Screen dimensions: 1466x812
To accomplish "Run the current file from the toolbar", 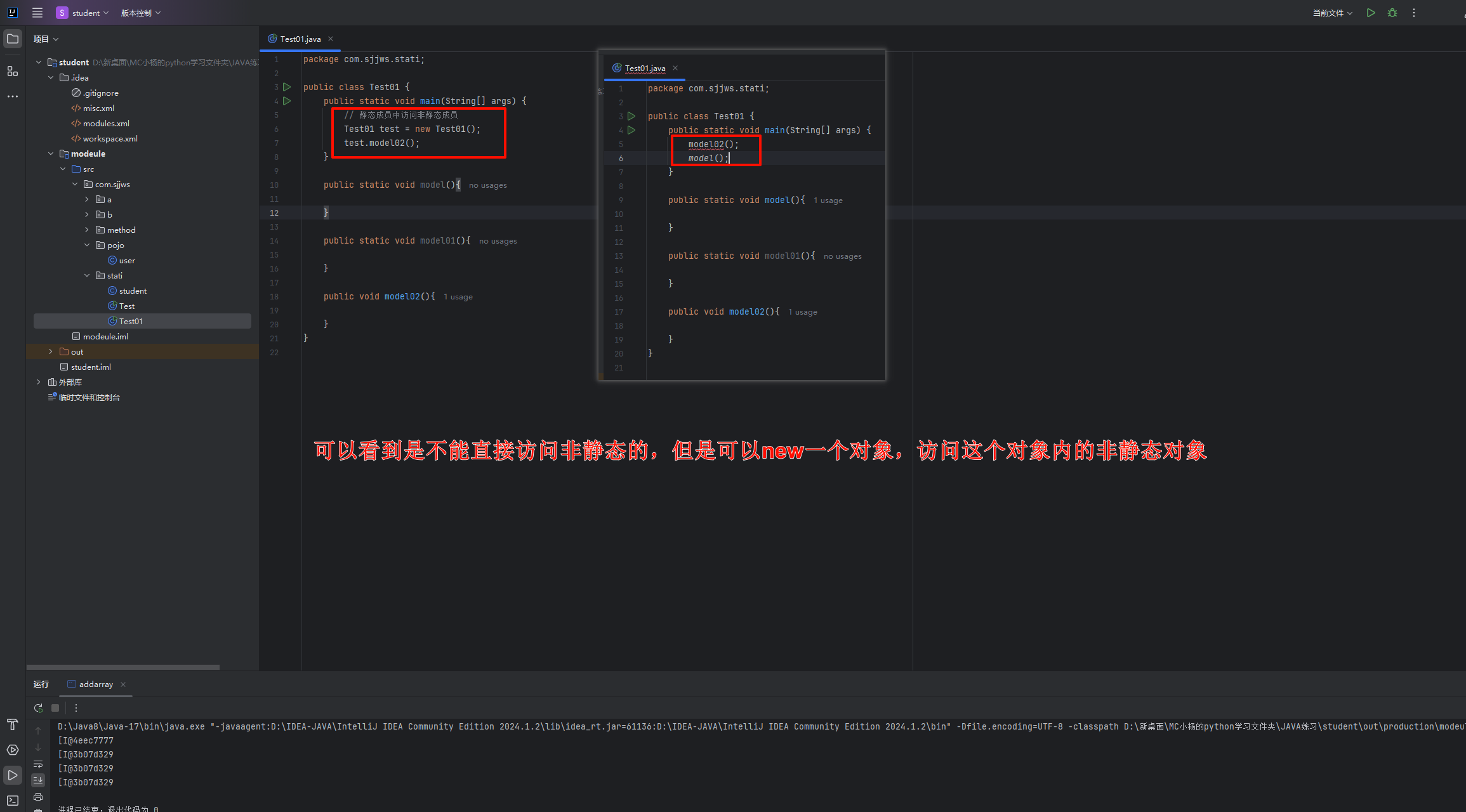I will coord(1371,13).
